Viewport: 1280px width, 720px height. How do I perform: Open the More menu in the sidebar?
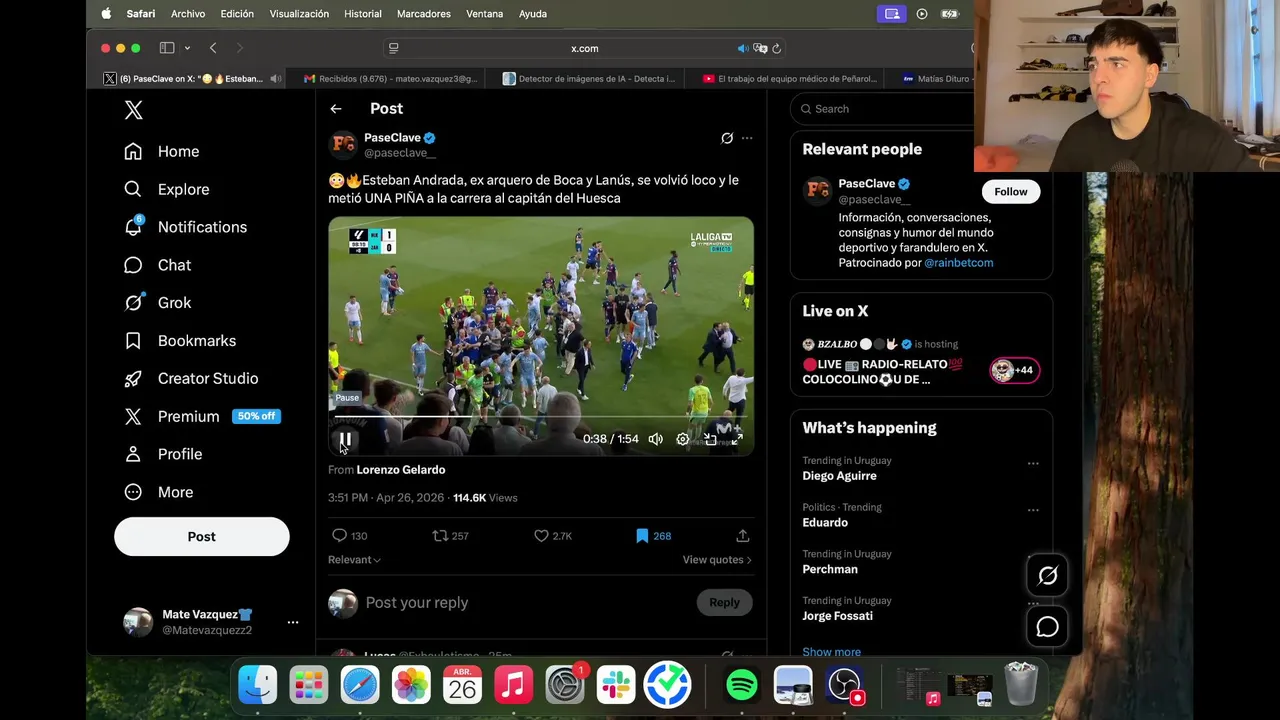pos(158,492)
